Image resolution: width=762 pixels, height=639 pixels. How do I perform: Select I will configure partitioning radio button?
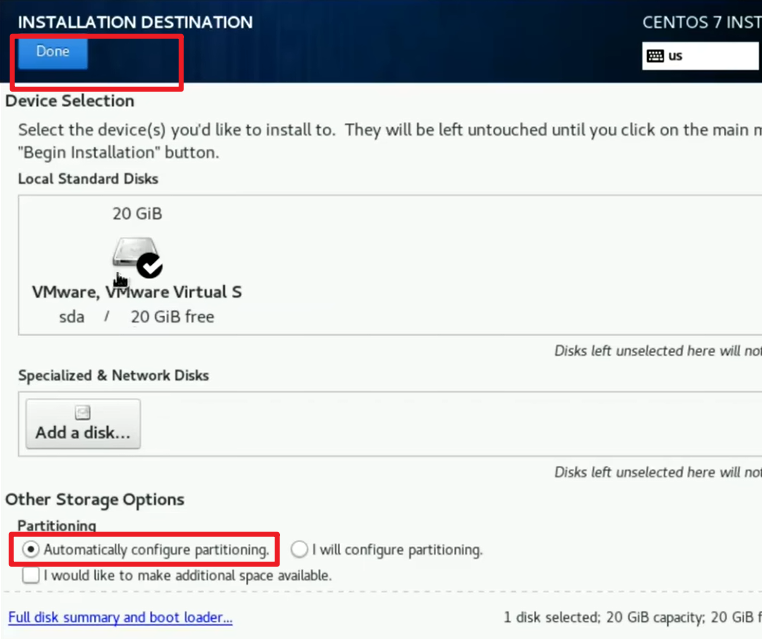pyautogui.click(x=299, y=549)
